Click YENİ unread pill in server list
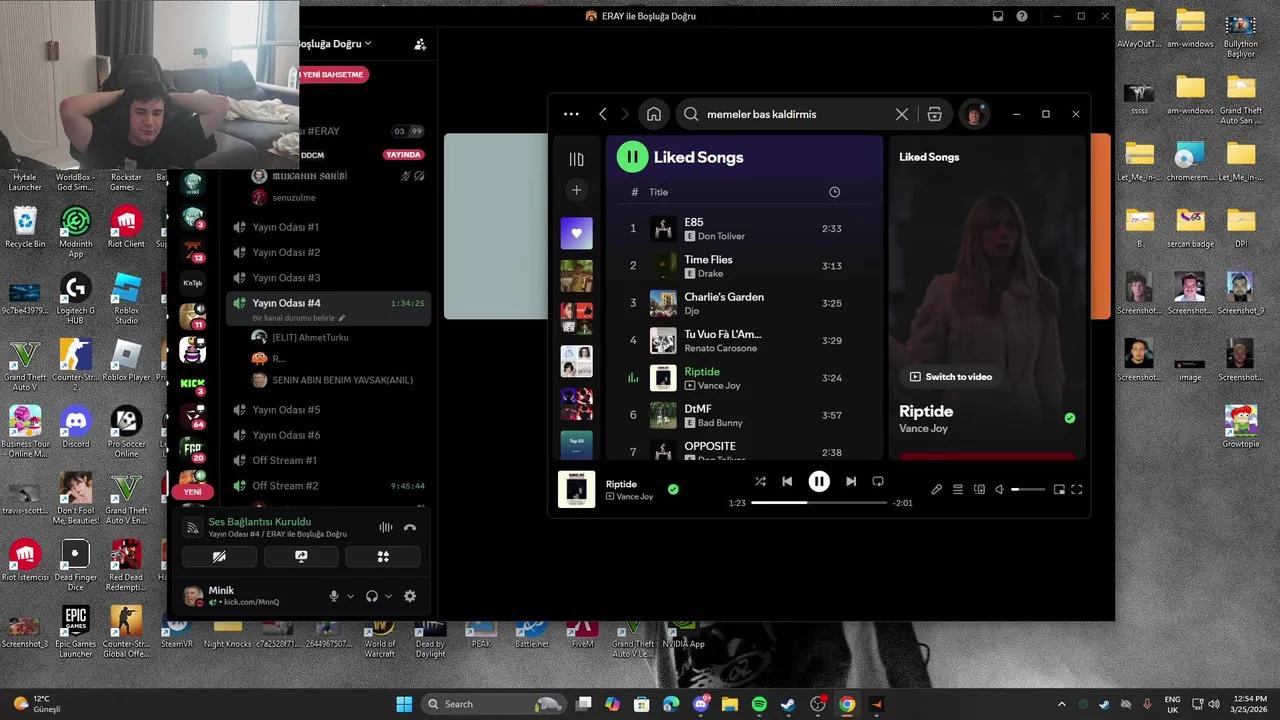Screen dimensions: 1280x720 [192, 492]
